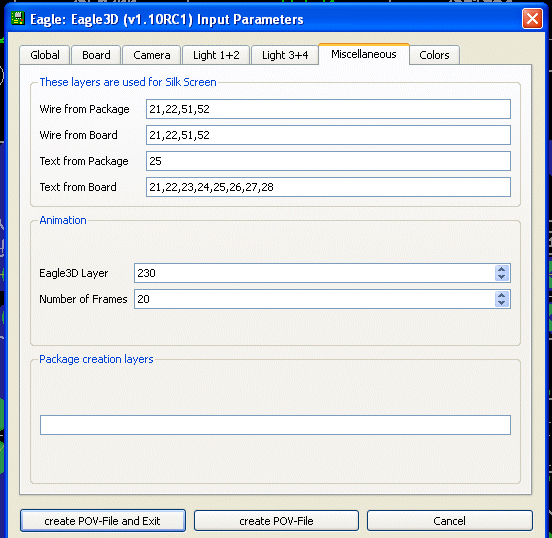Click the create POV-File button
Screen dimensions: 552x538
[x=276, y=521]
